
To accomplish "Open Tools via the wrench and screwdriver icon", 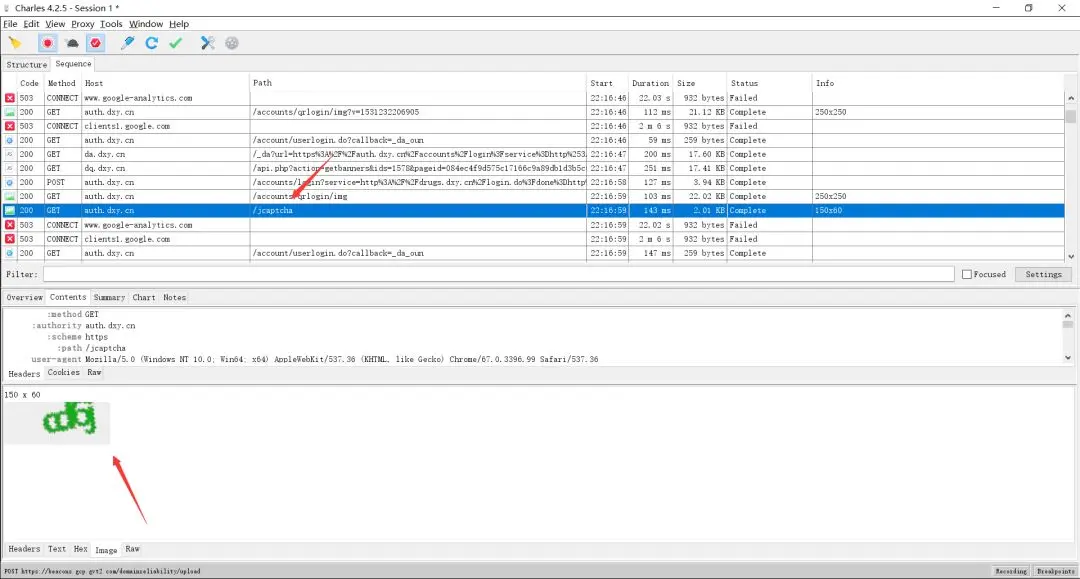I will 207,43.
